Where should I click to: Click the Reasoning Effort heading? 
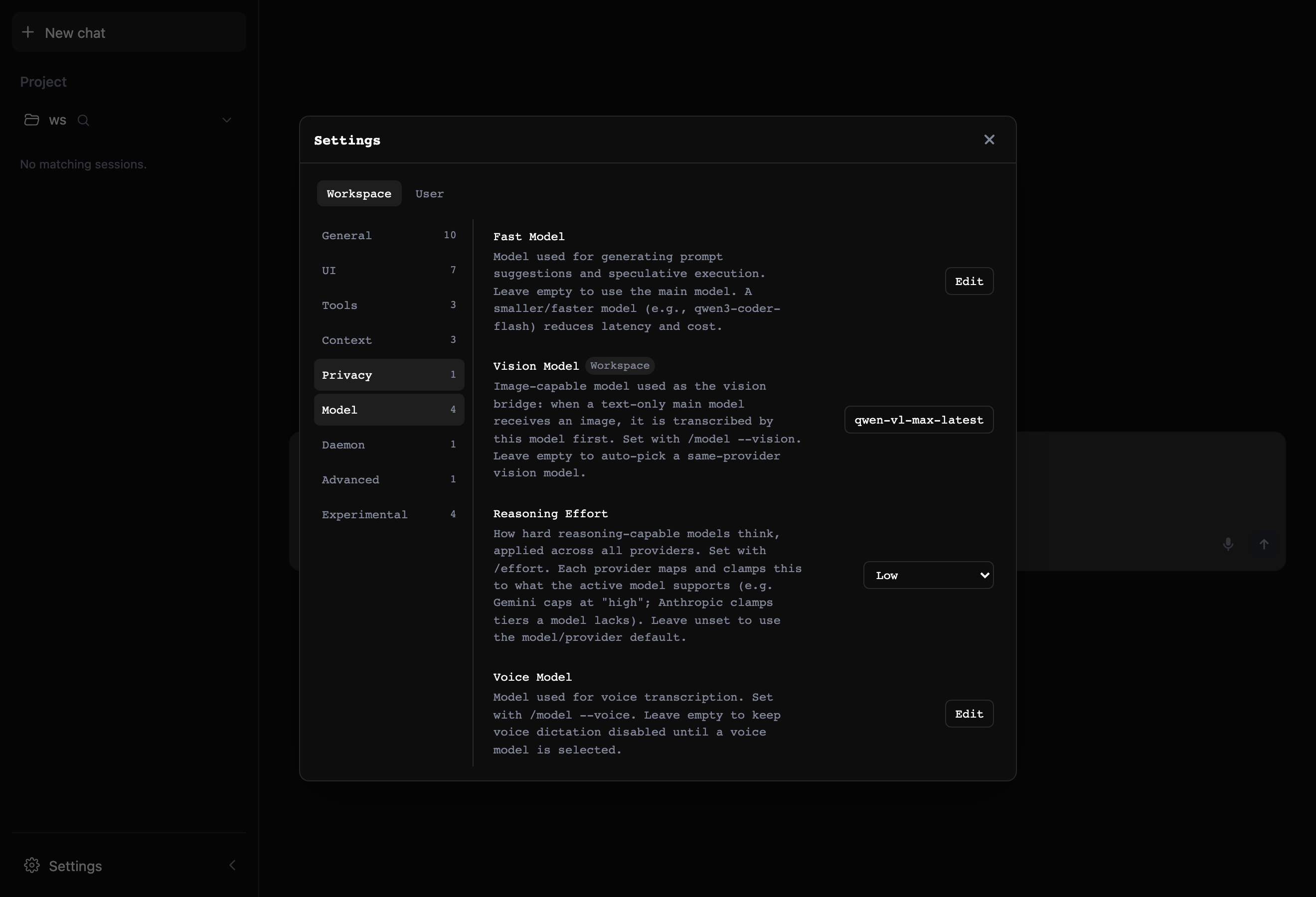(550, 514)
